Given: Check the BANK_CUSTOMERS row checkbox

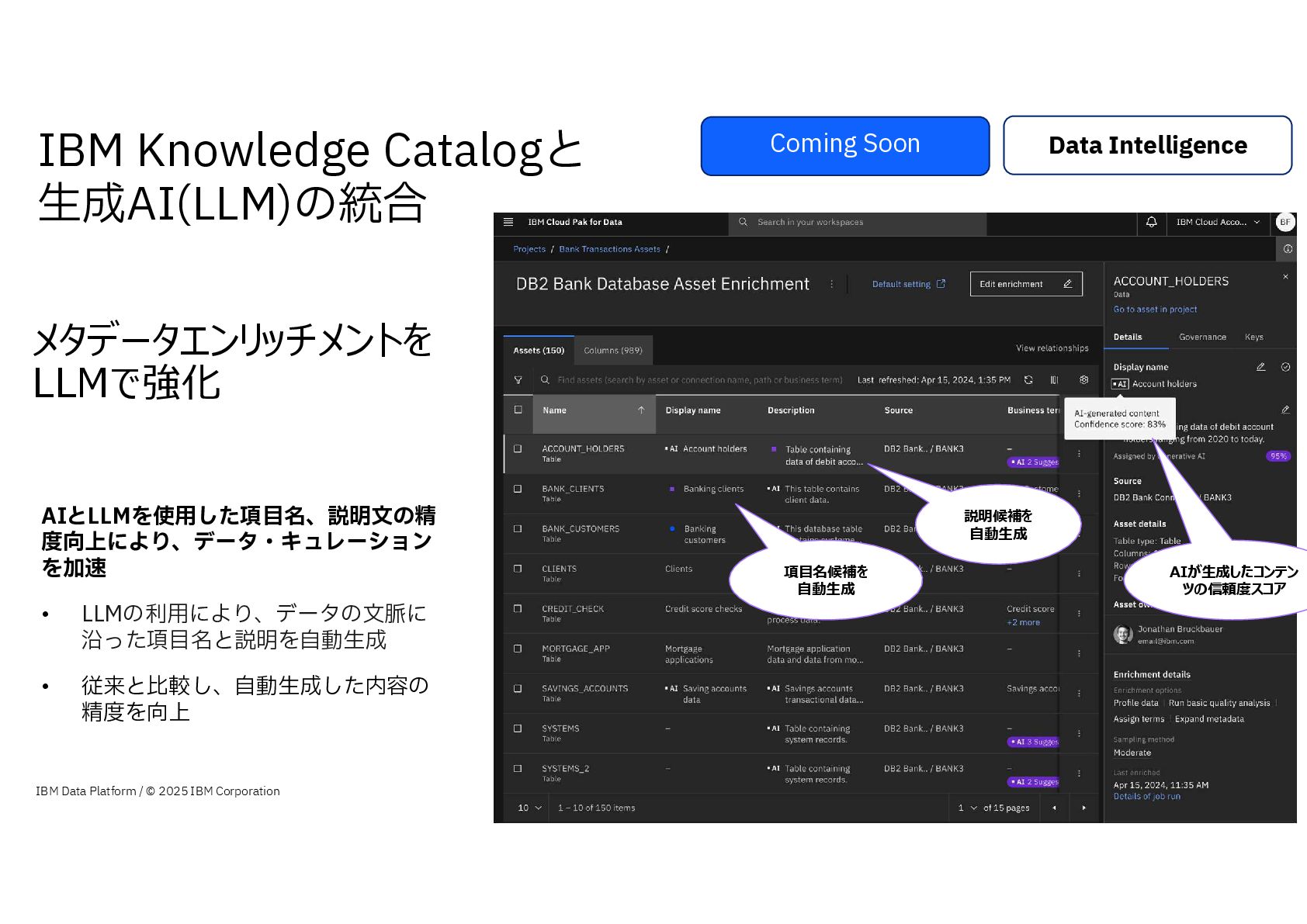Looking at the screenshot, I should 518,529.
